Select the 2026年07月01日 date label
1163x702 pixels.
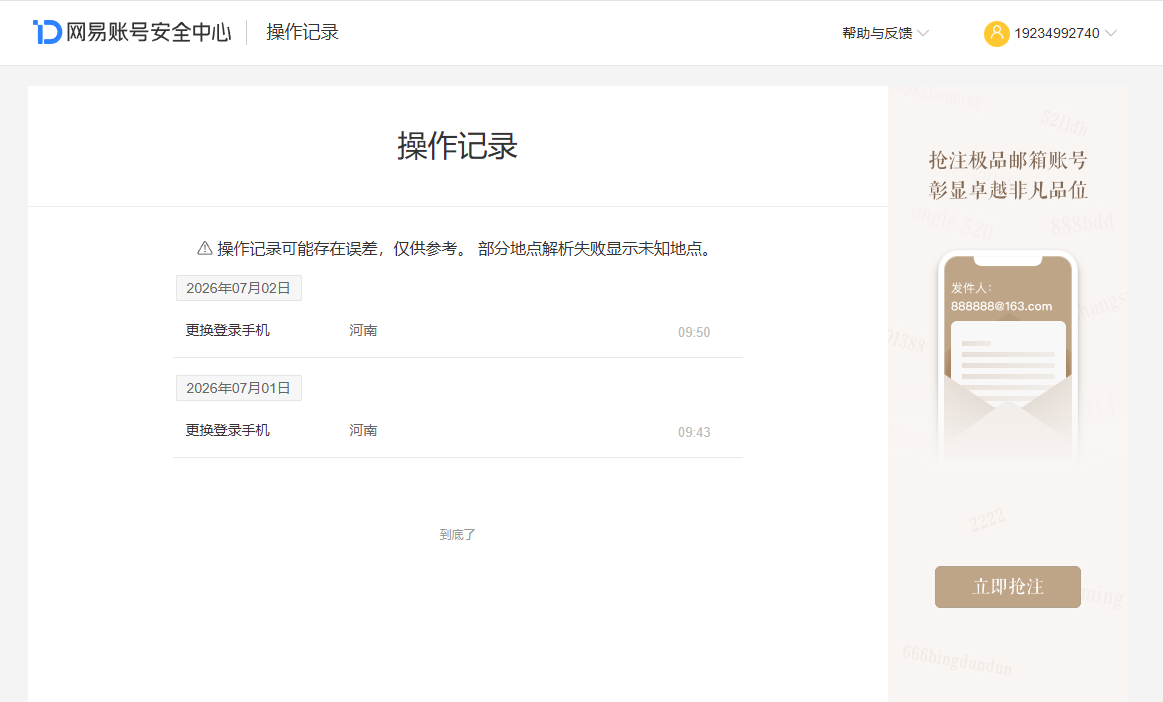click(x=238, y=388)
